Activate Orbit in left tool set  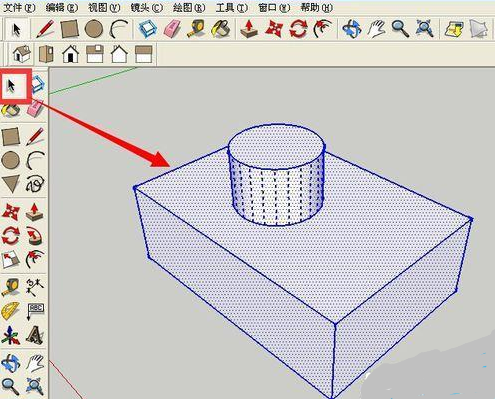pyautogui.click(x=11, y=363)
